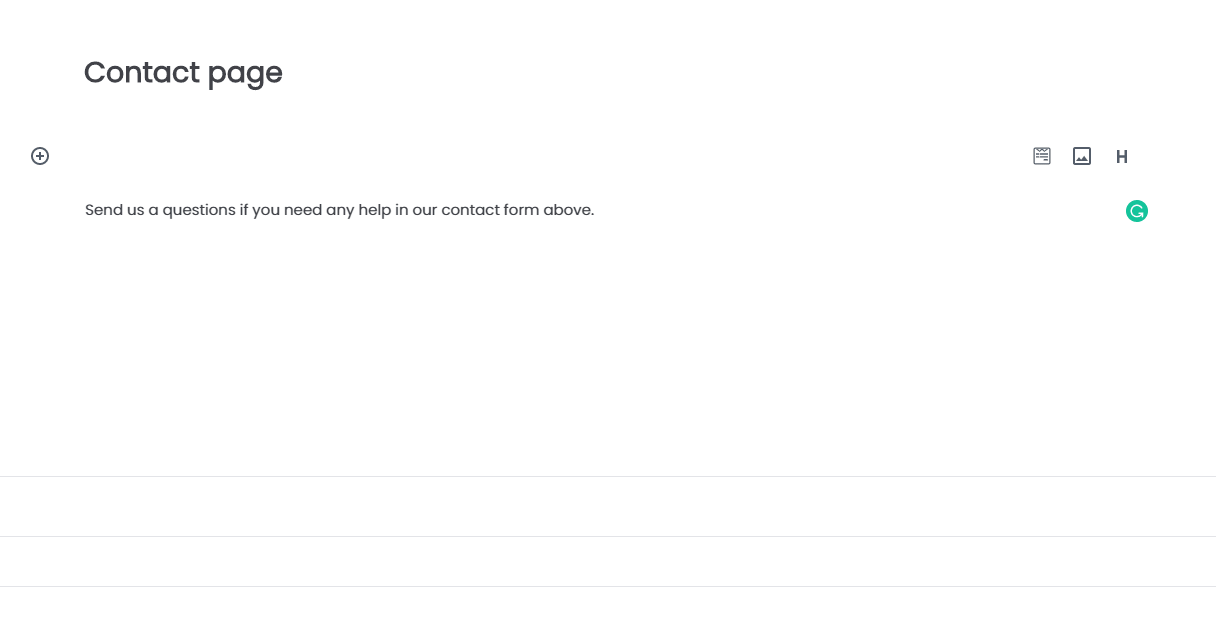Click the "Contact page" title
This screenshot has height=617, width=1216.
click(x=183, y=73)
